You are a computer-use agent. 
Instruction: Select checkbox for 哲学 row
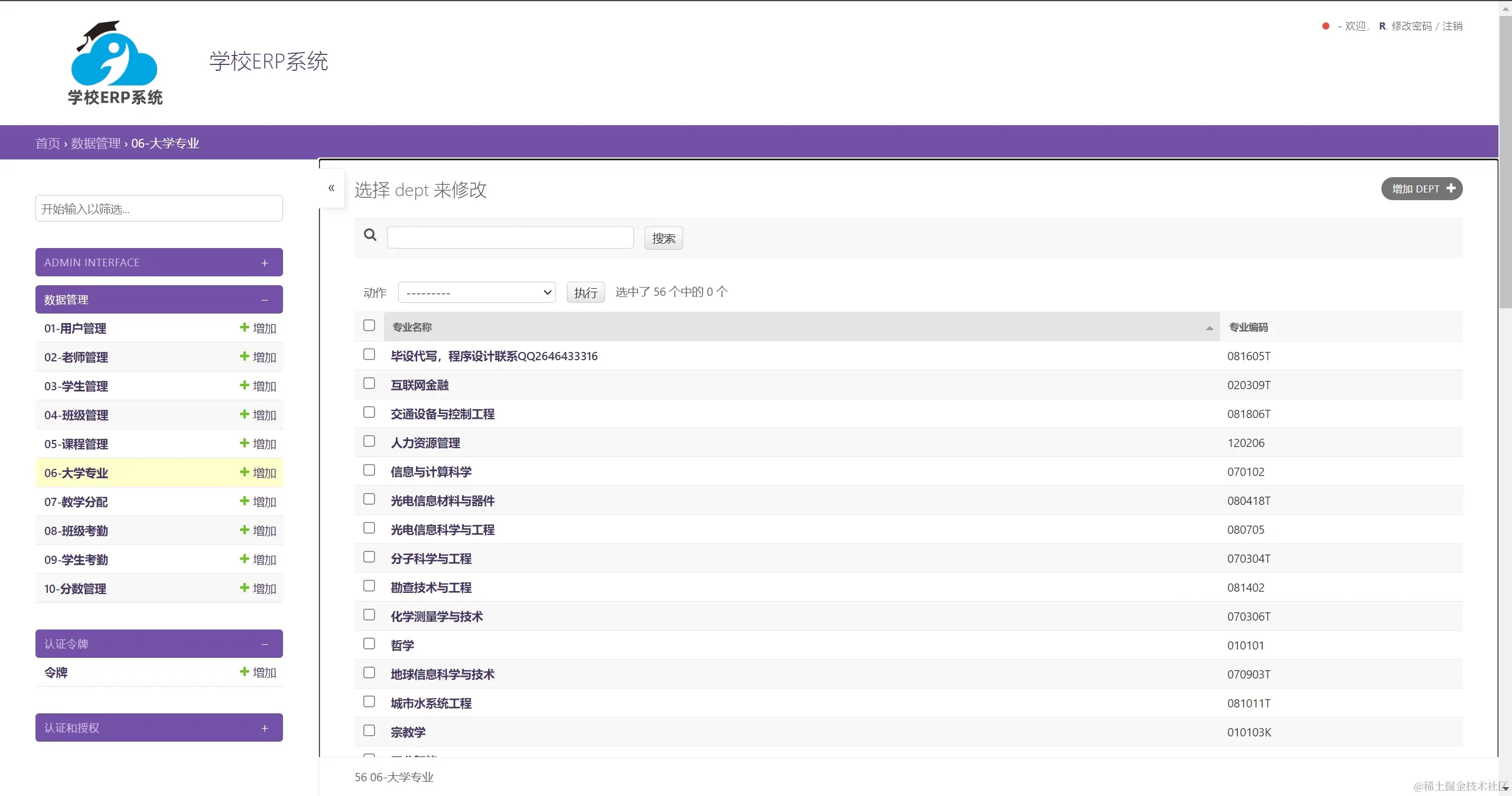pyautogui.click(x=369, y=644)
